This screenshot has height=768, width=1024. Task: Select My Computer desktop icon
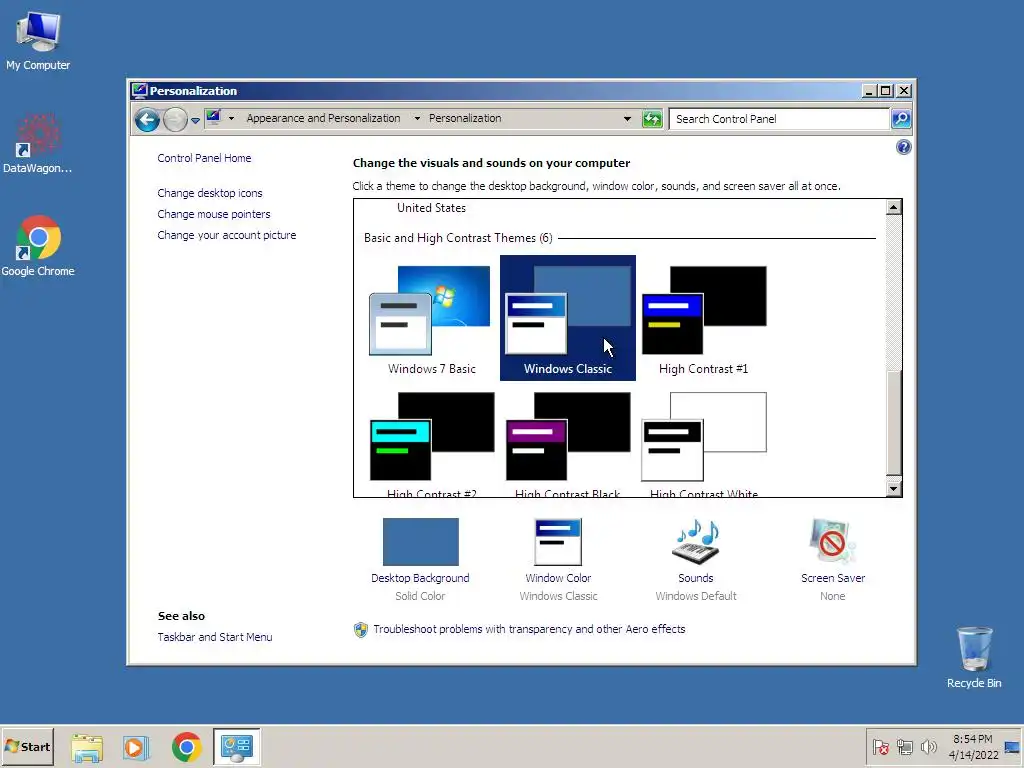tap(38, 40)
